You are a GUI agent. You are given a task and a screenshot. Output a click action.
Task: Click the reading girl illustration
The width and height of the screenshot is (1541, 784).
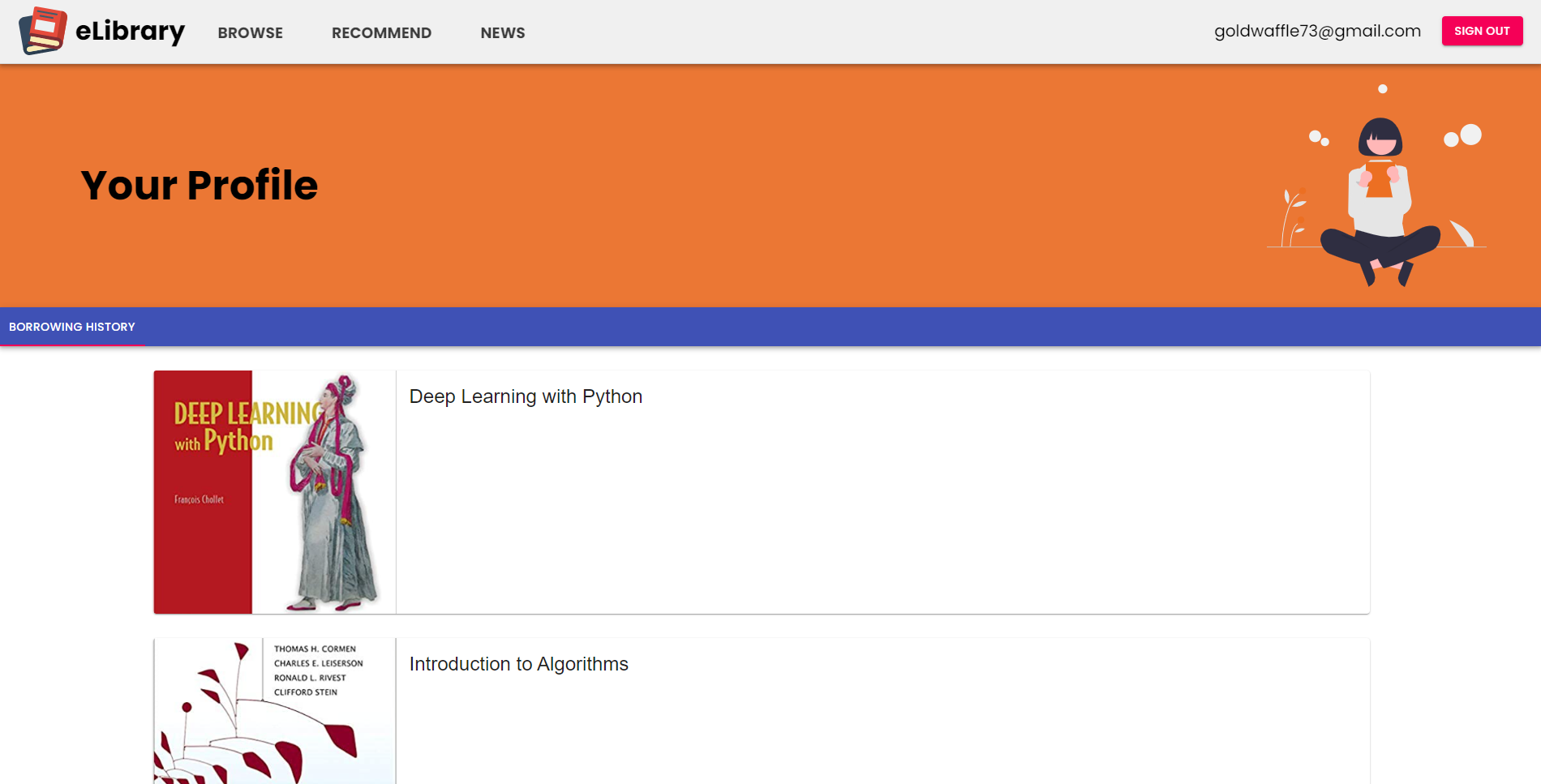click(x=1377, y=186)
